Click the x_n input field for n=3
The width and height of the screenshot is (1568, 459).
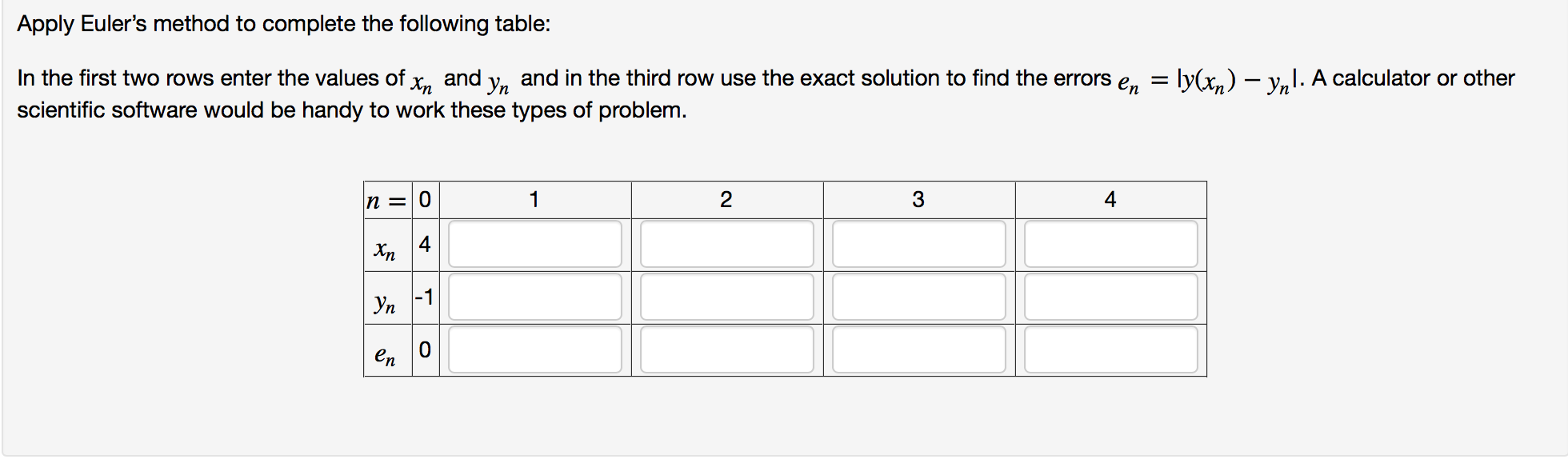point(918,244)
